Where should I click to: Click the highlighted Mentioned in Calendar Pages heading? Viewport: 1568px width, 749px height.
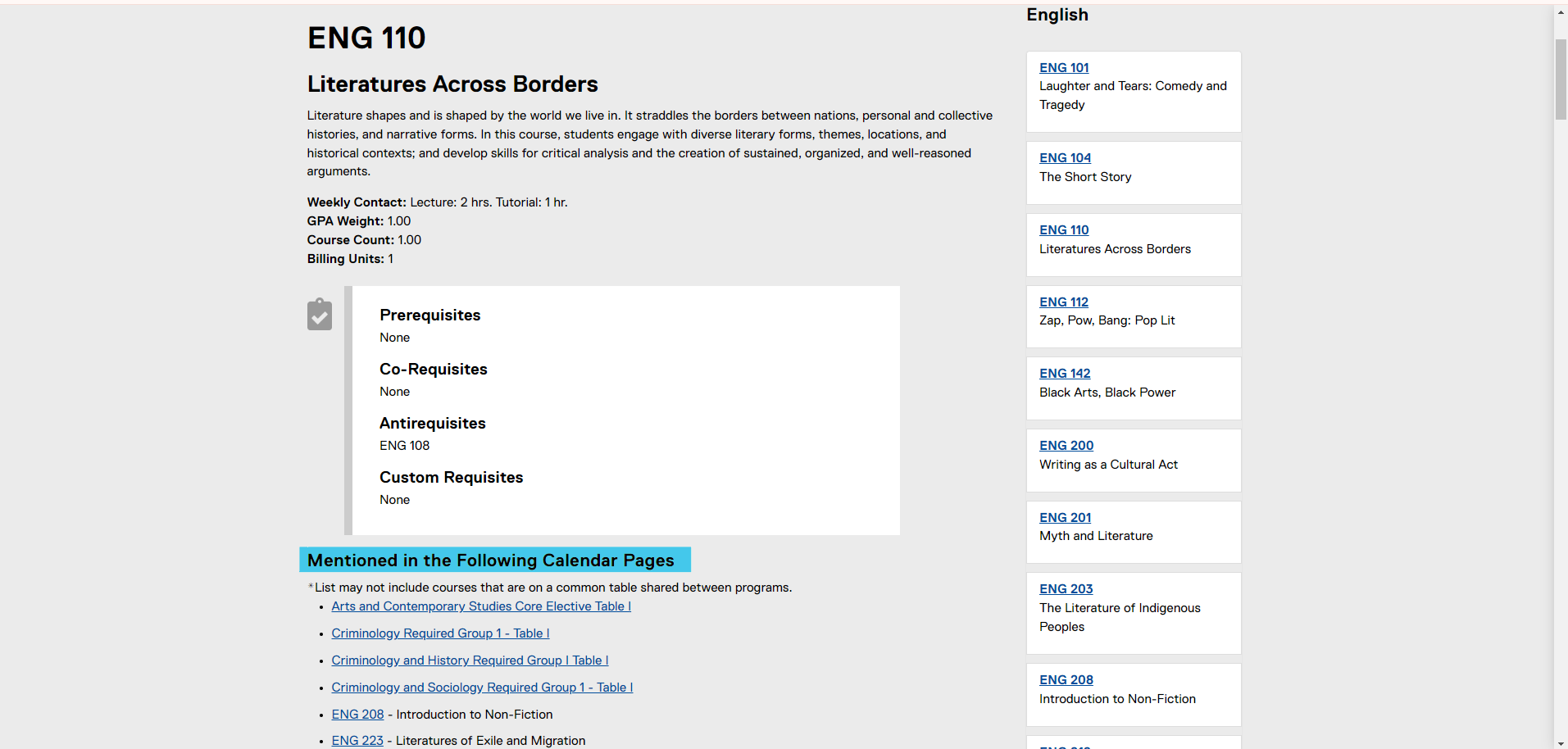point(495,560)
